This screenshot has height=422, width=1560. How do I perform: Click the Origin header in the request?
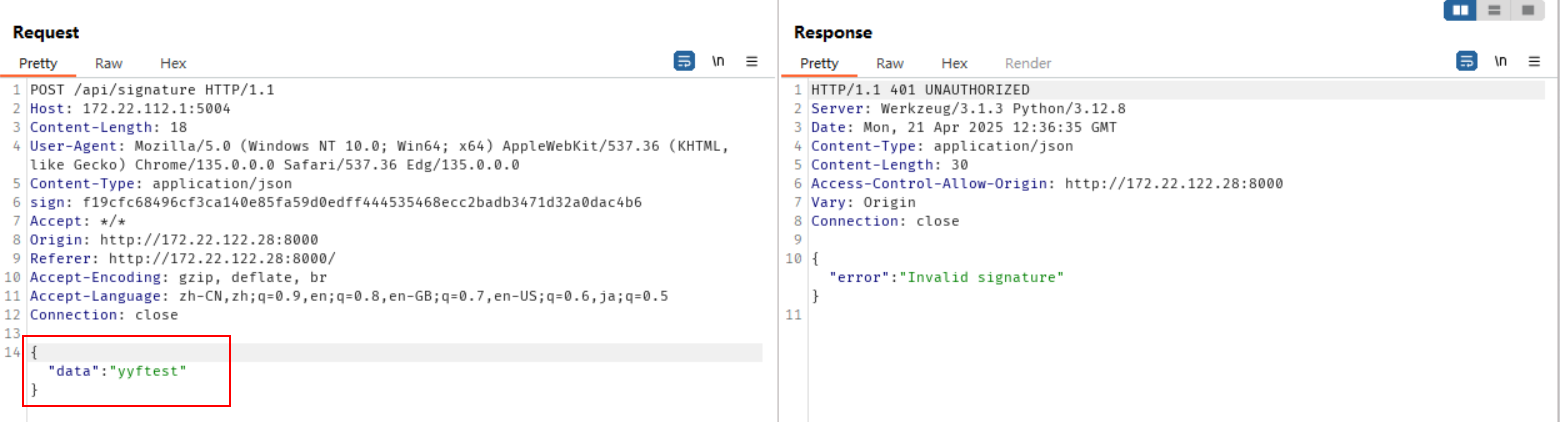pyautogui.click(x=174, y=239)
